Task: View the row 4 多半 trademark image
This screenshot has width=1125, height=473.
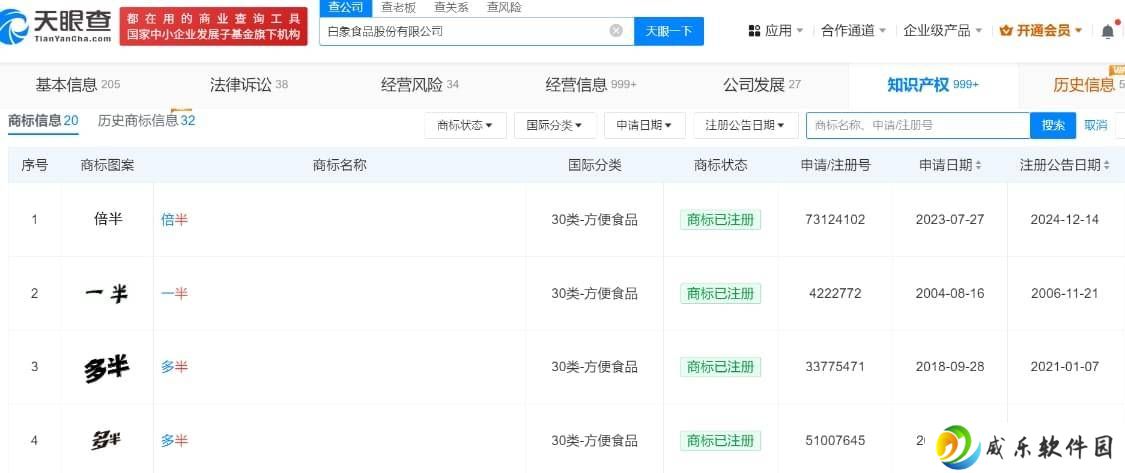Action: point(106,440)
